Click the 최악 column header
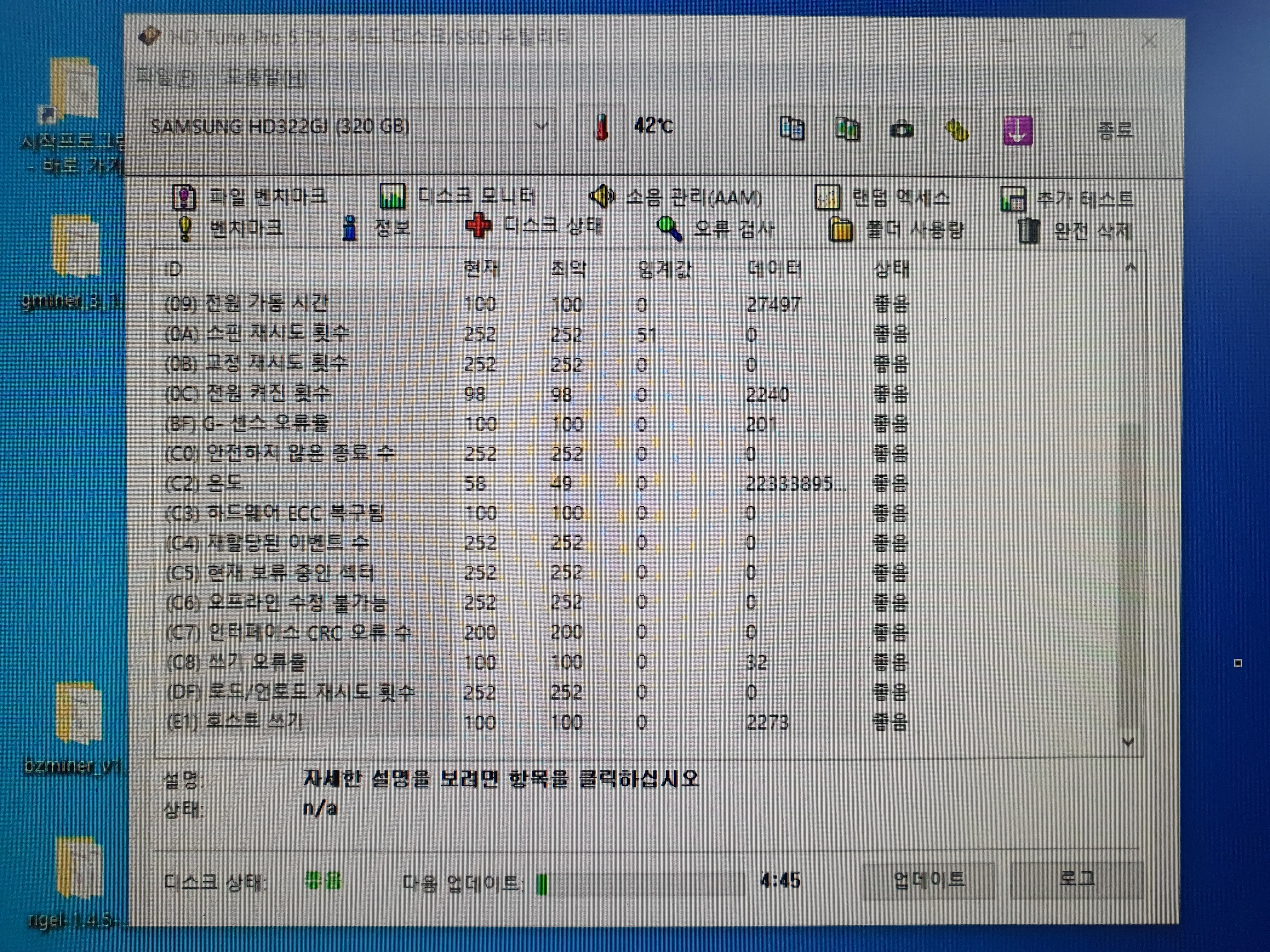Viewport: 1270px width, 952px height. [569, 269]
